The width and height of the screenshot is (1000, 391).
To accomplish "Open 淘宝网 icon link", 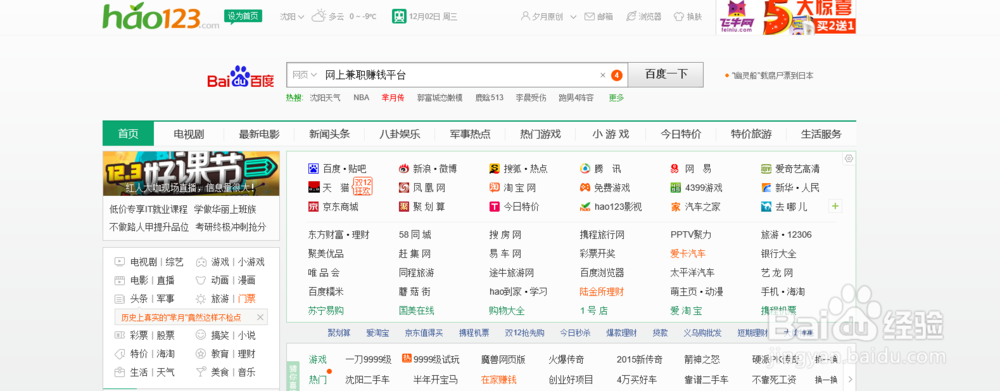I will pos(494,188).
